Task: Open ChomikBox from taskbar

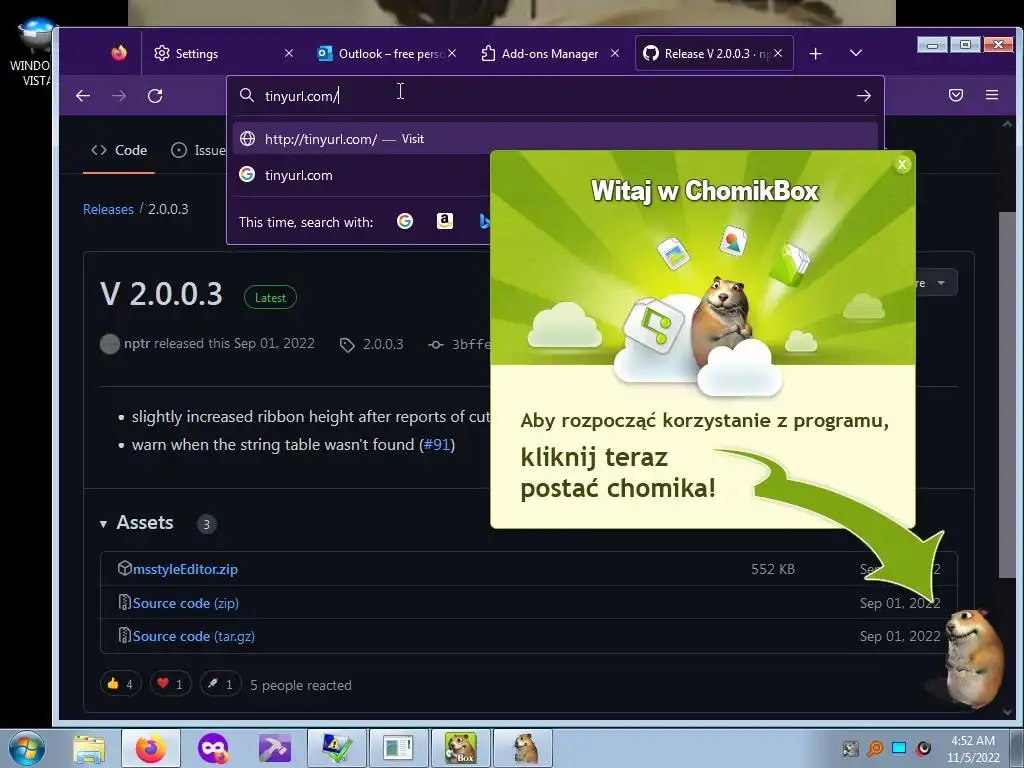Action: (x=461, y=748)
